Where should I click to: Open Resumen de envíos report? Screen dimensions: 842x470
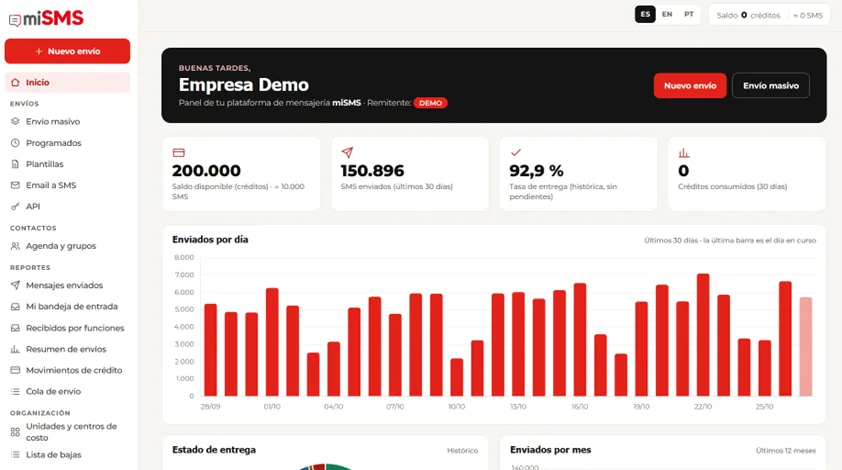pos(67,349)
